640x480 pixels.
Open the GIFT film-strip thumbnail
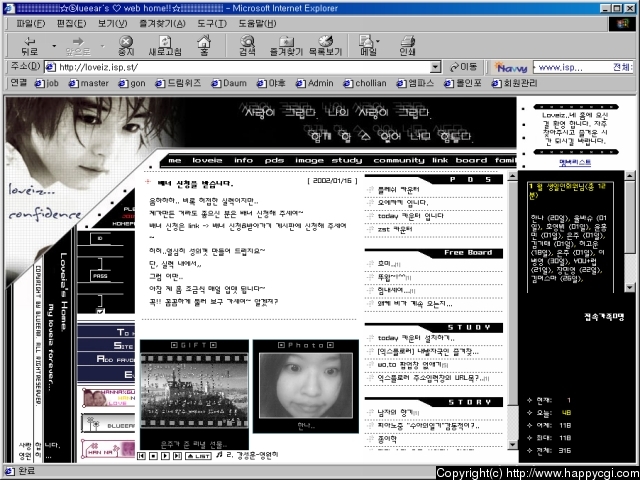[194, 390]
